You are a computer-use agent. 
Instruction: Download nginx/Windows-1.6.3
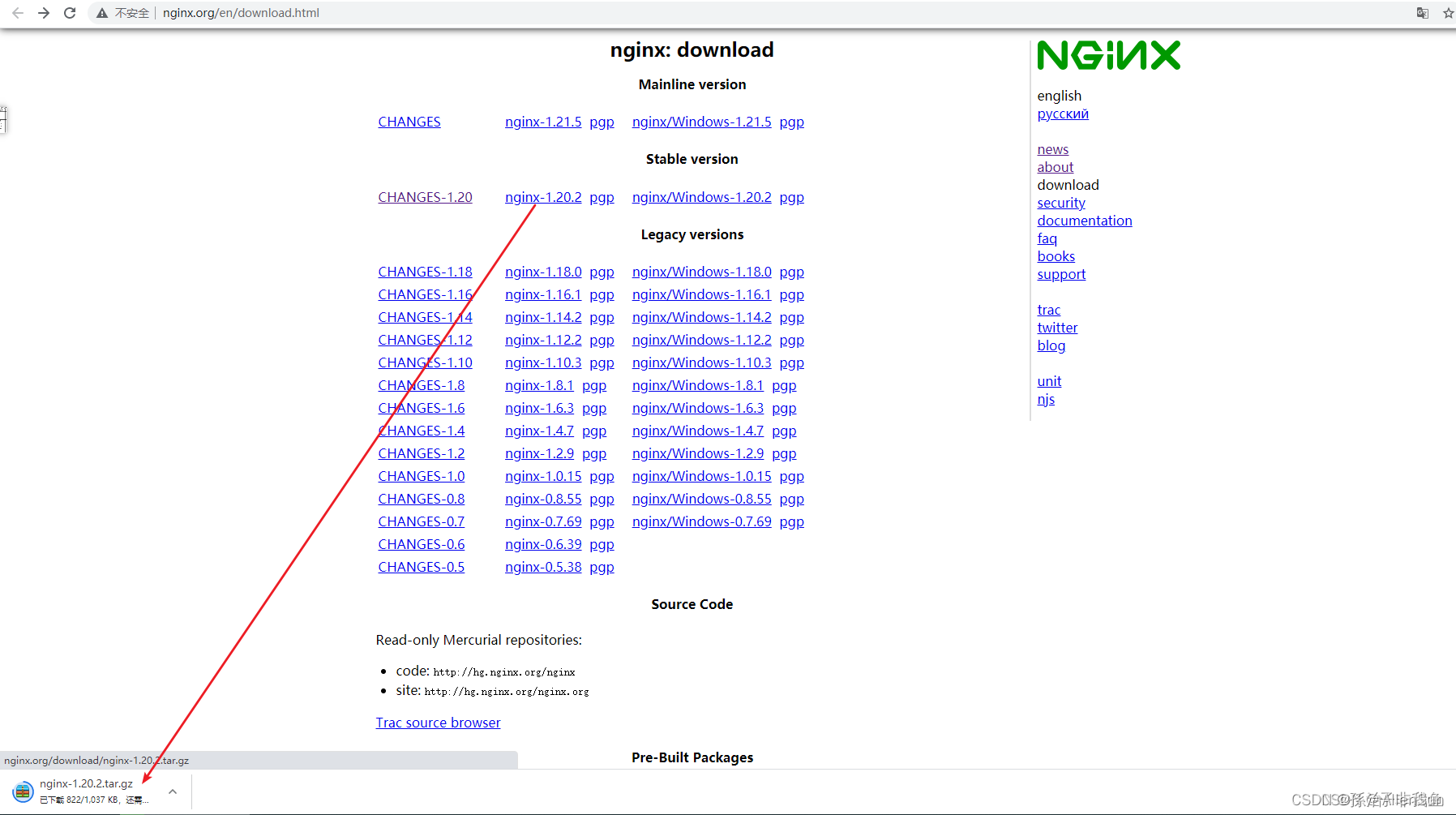click(x=698, y=408)
